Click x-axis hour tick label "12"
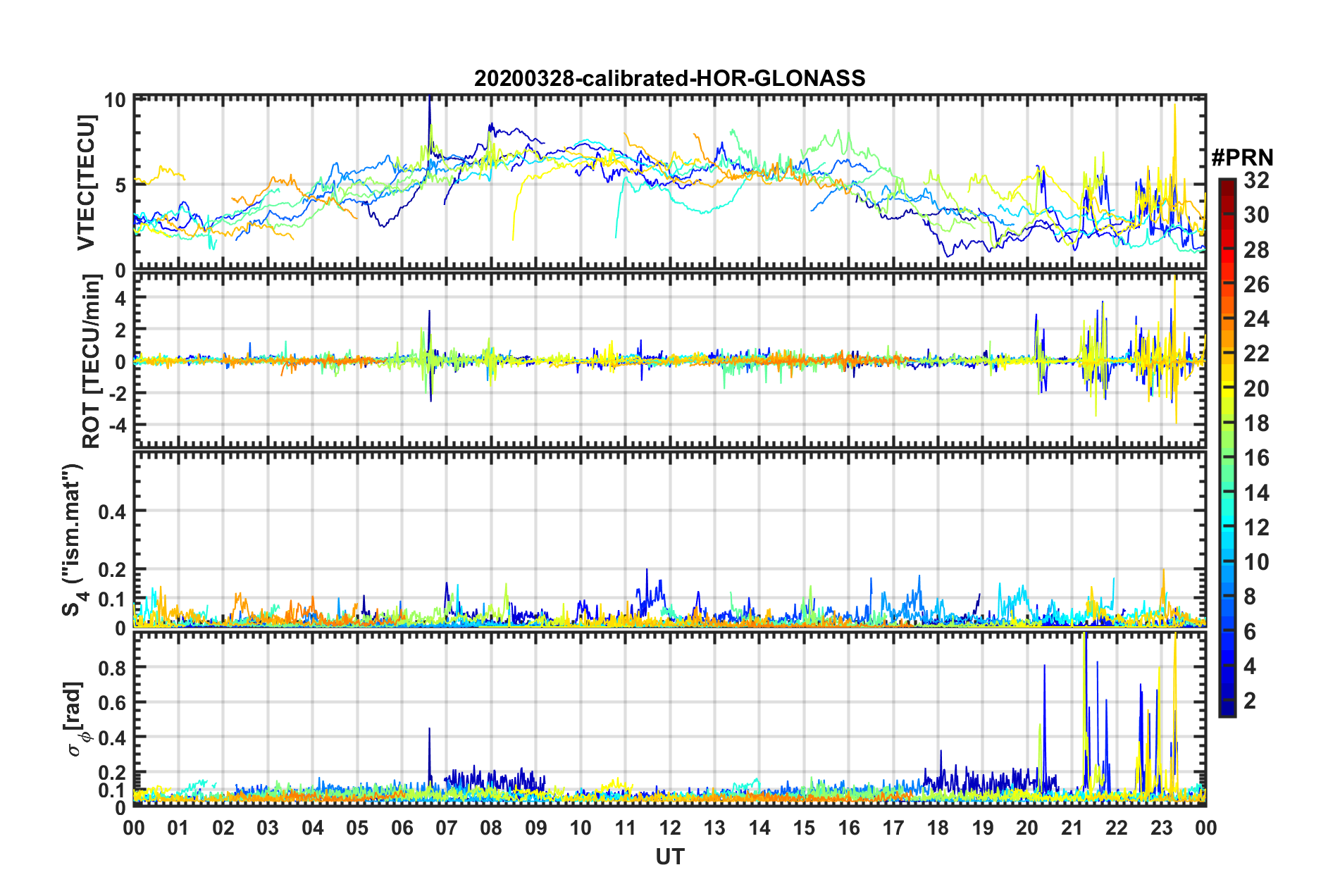Viewport: 1340px width, 896px height. click(670, 828)
